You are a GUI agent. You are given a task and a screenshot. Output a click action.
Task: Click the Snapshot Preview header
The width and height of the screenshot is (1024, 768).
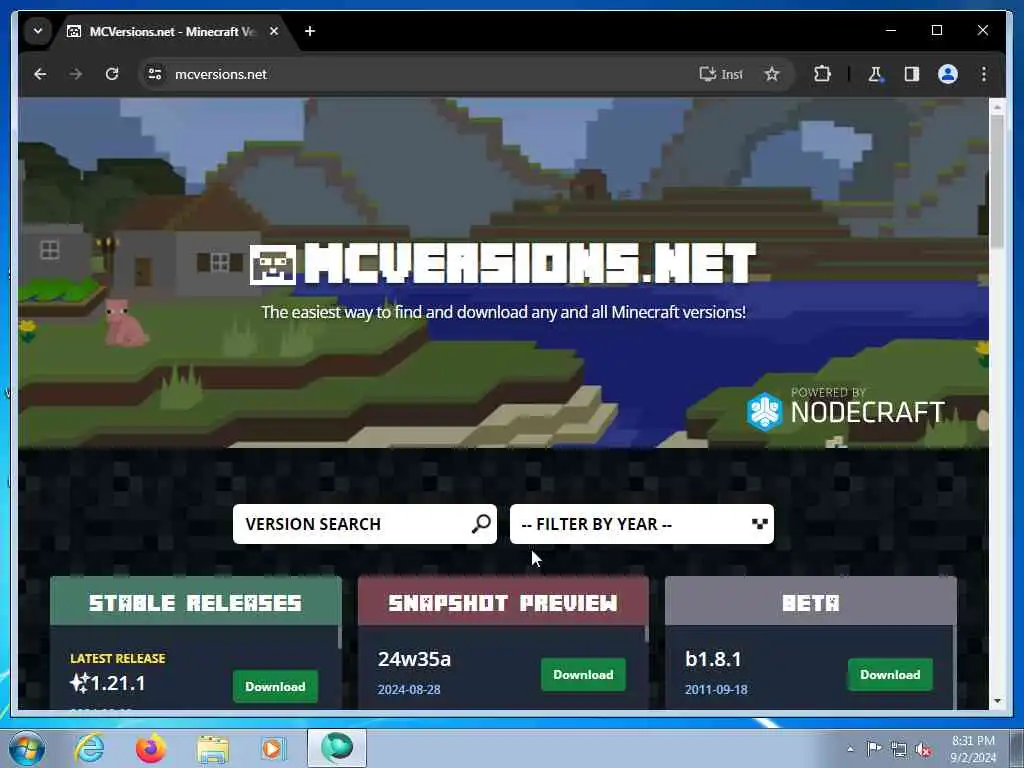click(x=503, y=602)
